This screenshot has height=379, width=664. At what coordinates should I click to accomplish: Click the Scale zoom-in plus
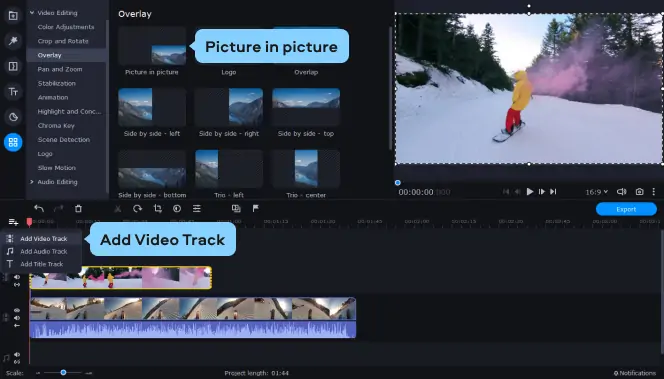(89, 373)
